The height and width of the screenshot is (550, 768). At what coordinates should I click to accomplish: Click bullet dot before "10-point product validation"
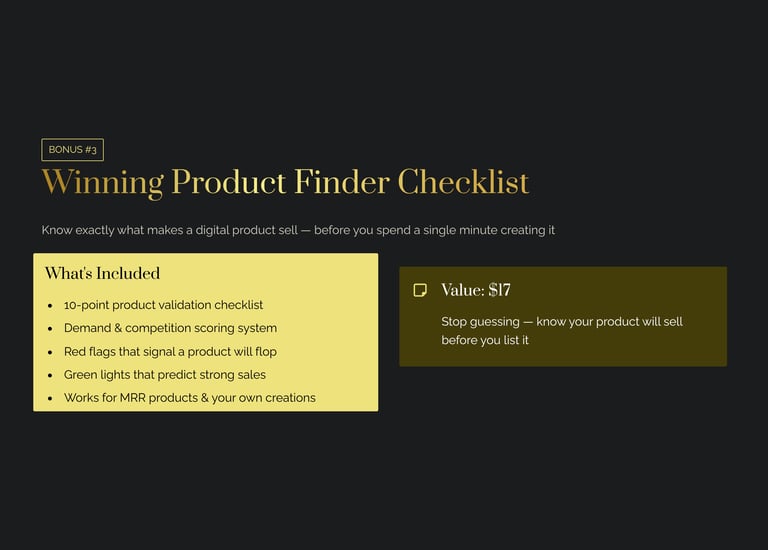[x=50, y=306]
